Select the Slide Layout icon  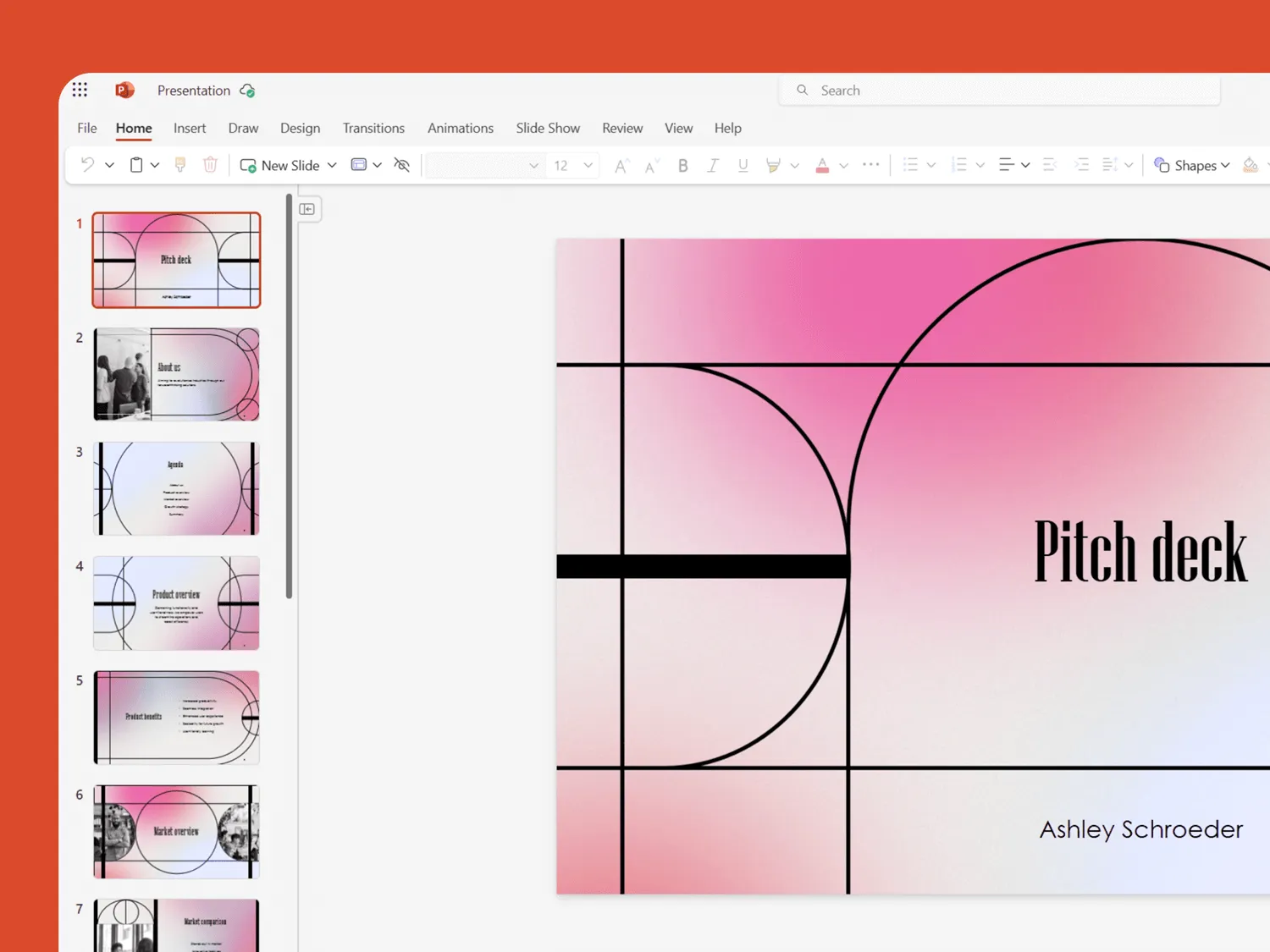point(359,164)
